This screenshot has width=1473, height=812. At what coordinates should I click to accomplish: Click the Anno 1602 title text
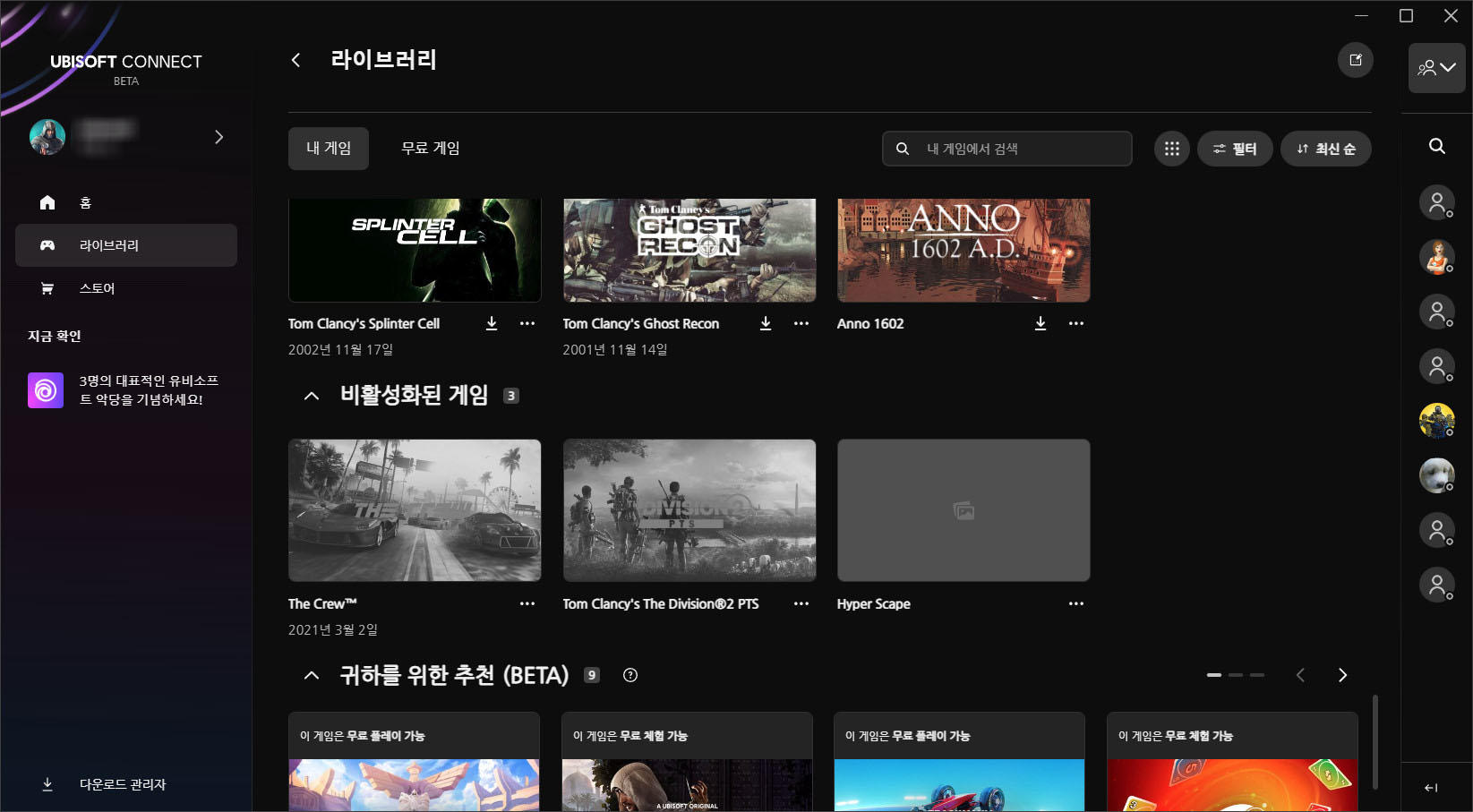[x=870, y=323]
